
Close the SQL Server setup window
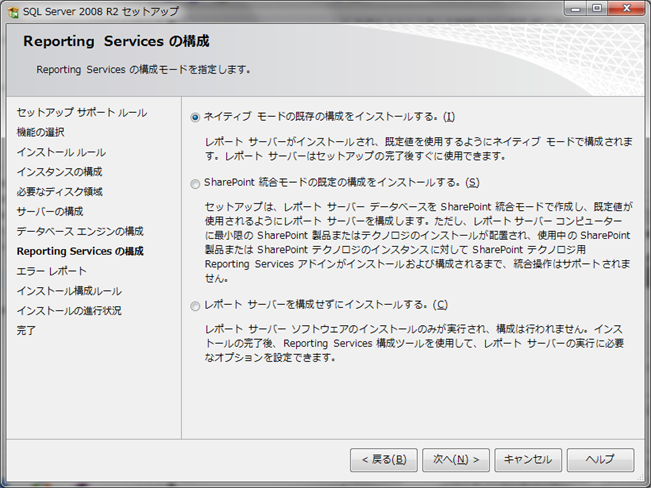(x=627, y=9)
